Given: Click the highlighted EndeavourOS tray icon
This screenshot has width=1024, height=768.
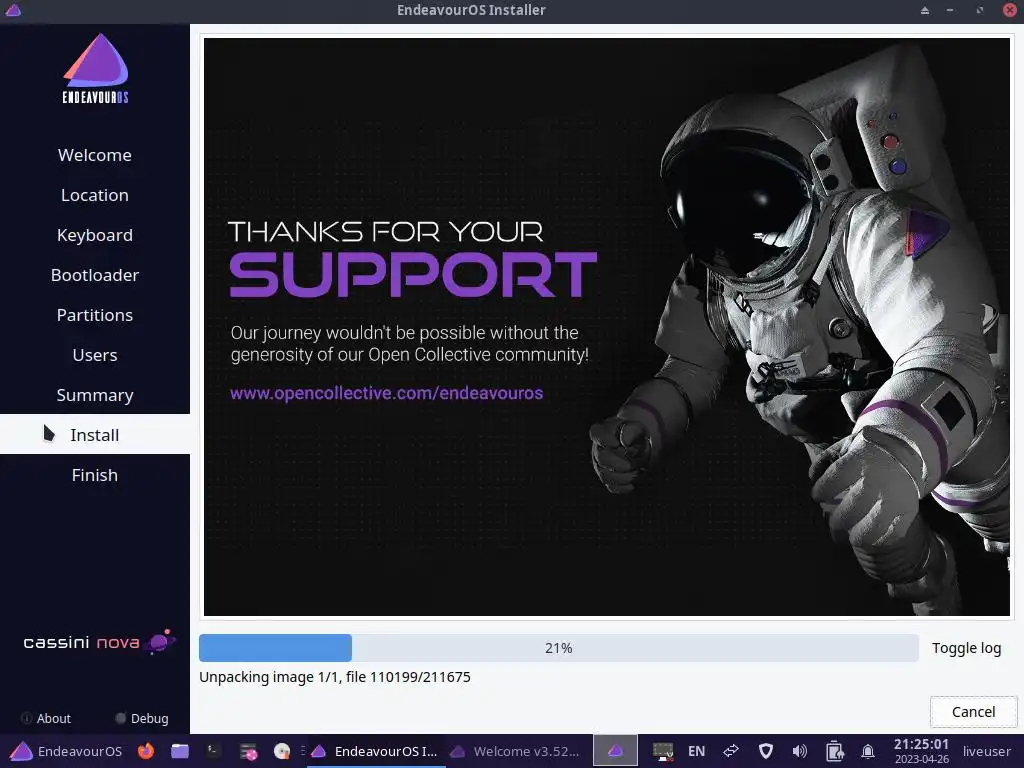Looking at the screenshot, I should click(x=615, y=751).
